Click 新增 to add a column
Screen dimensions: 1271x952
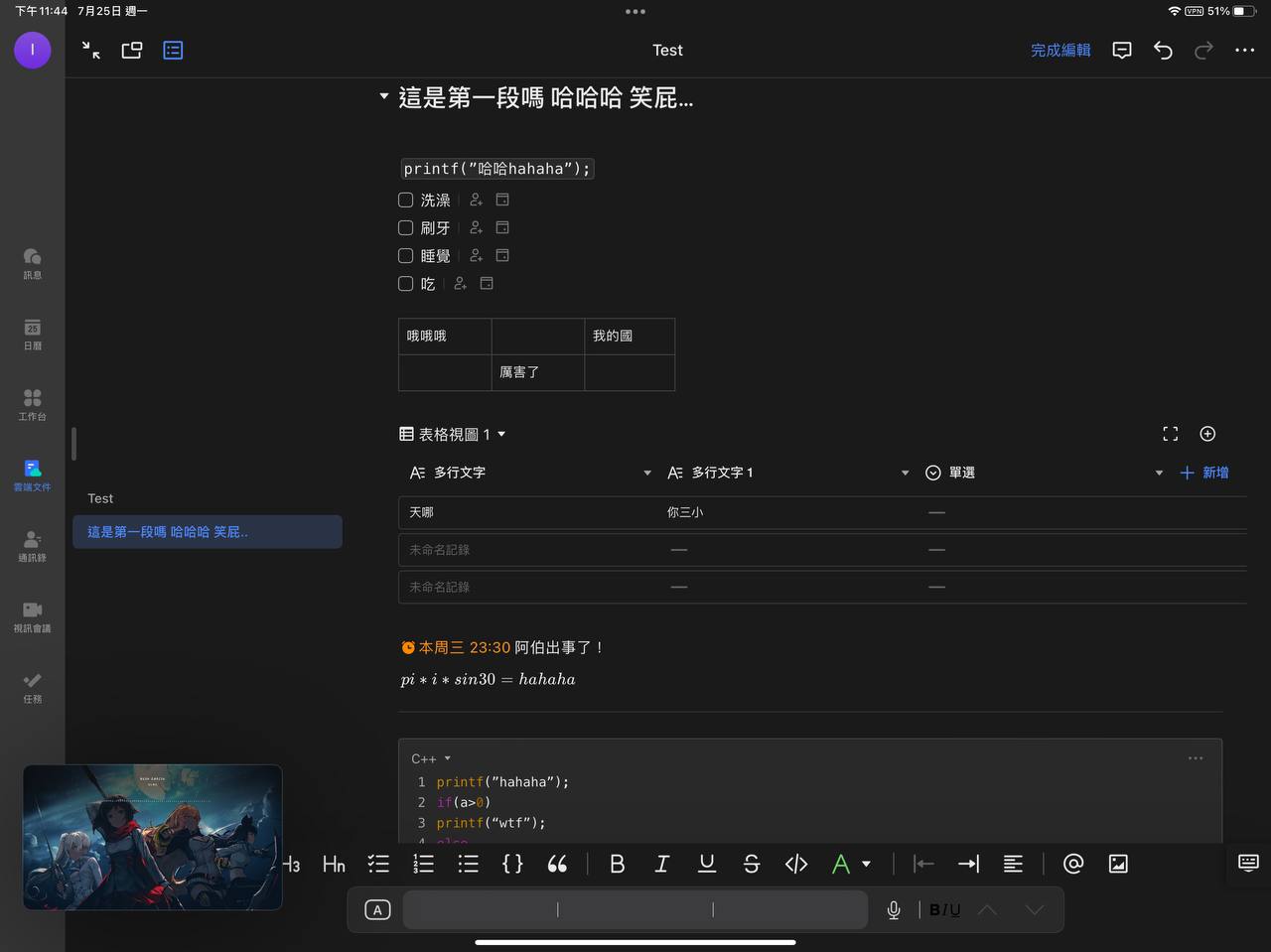[x=1204, y=473]
